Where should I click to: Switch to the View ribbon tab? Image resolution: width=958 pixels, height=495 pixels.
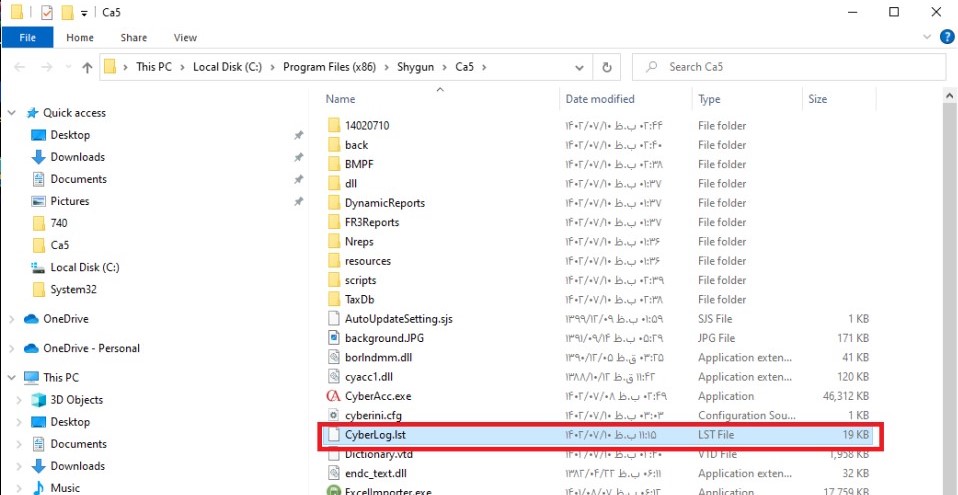(185, 37)
